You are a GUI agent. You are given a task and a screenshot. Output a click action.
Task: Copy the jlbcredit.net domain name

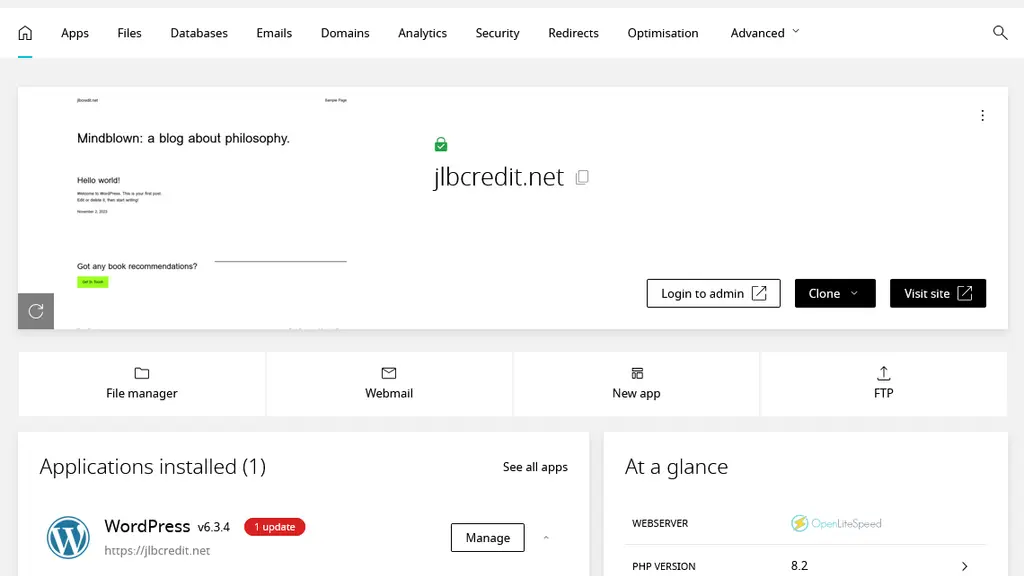click(x=582, y=178)
